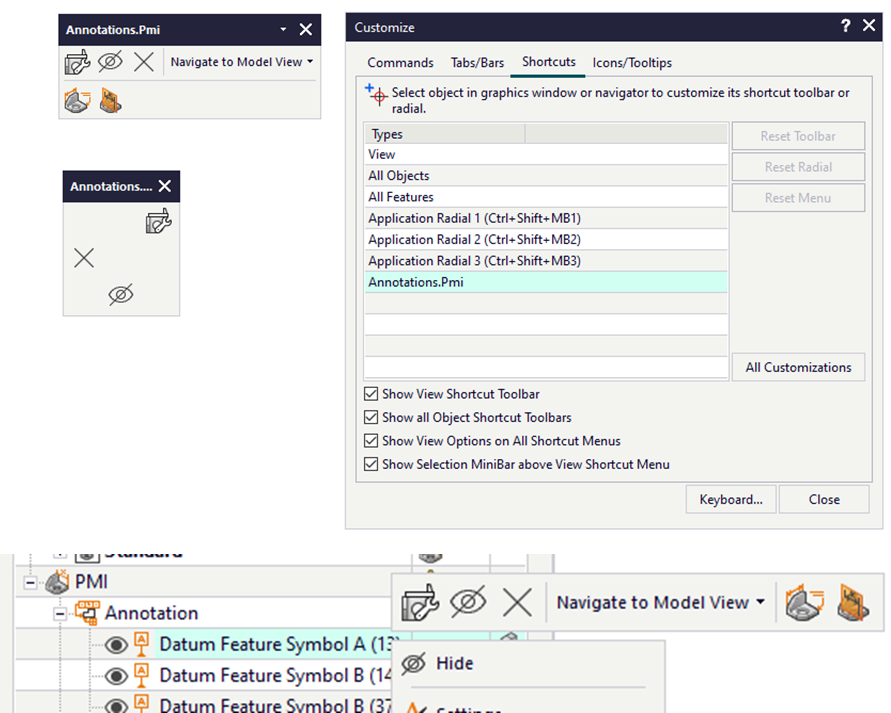
Task: Click the hide eye icon in the top Annotations.Pmi toolbar
Action: coord(110,62)
